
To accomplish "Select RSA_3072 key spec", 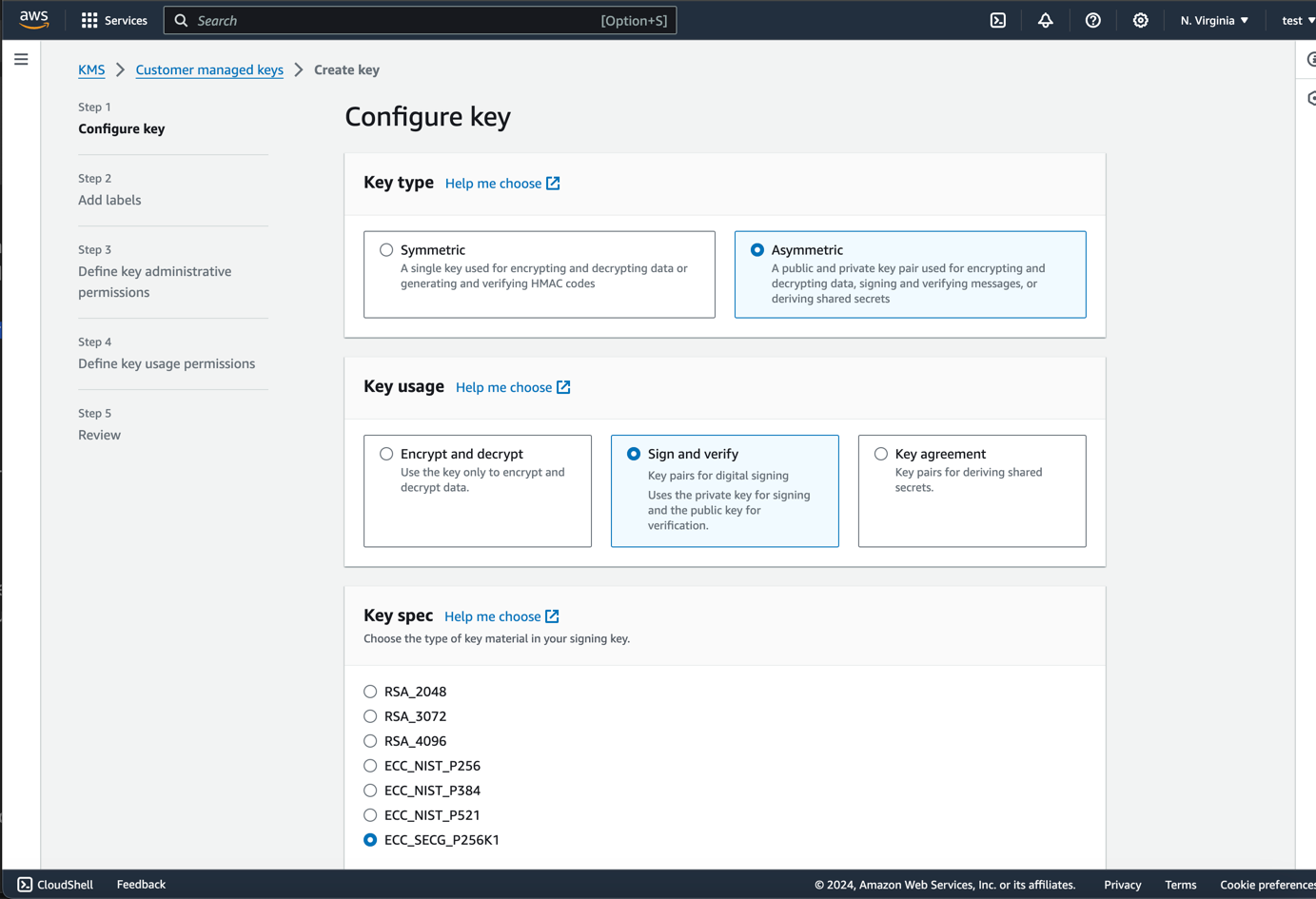I will (x=370, y=716).
